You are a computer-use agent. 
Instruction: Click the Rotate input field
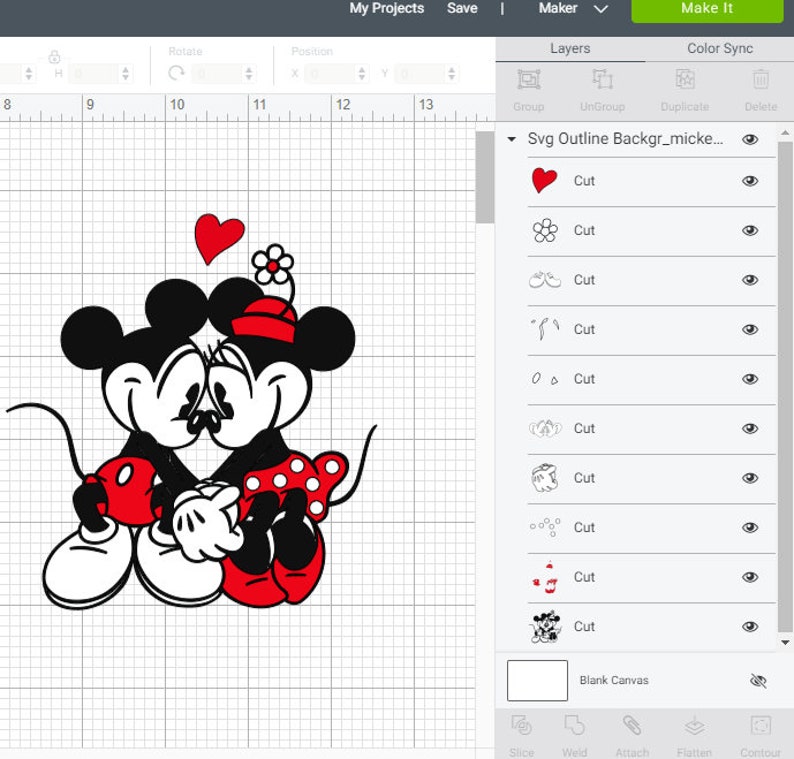(x=217, y=73)
